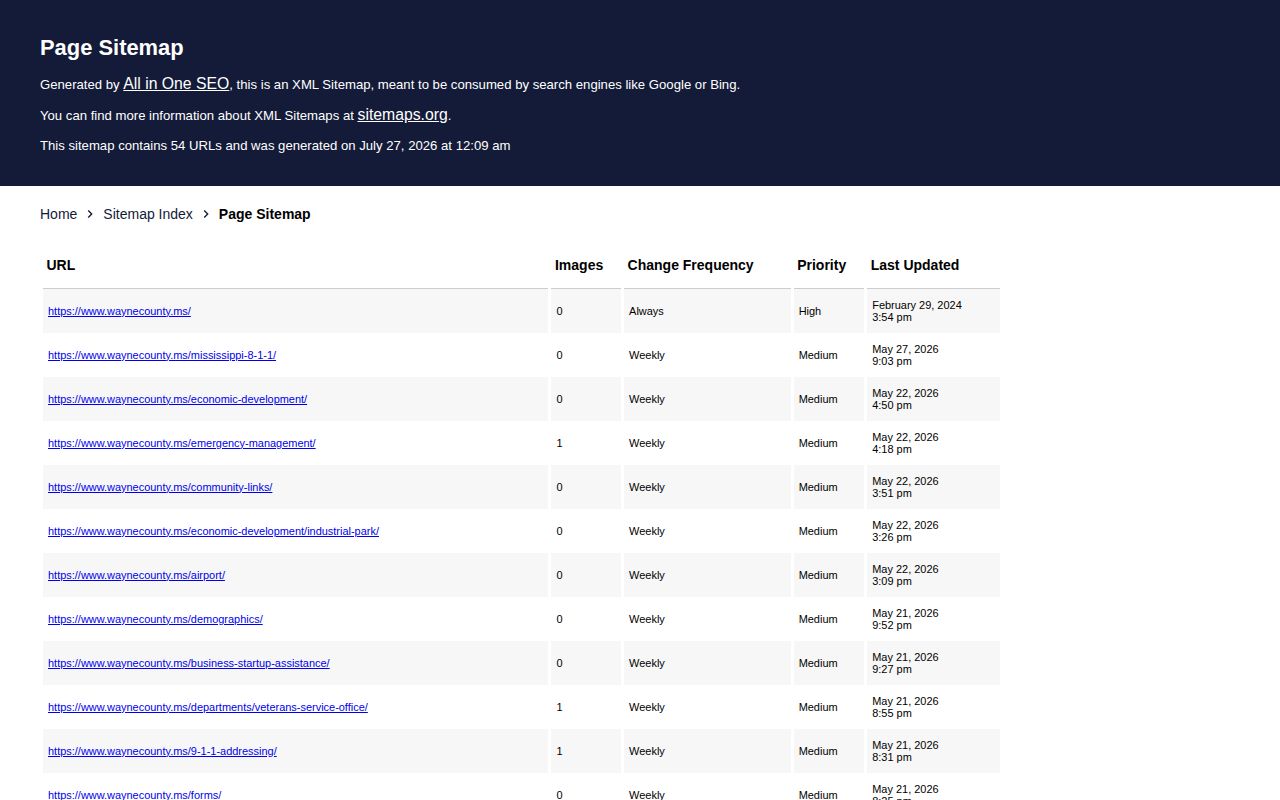Open the veterans-service-office page link
The height and width of the screenshot is (800, 1280).
click(x=208, y=707)
